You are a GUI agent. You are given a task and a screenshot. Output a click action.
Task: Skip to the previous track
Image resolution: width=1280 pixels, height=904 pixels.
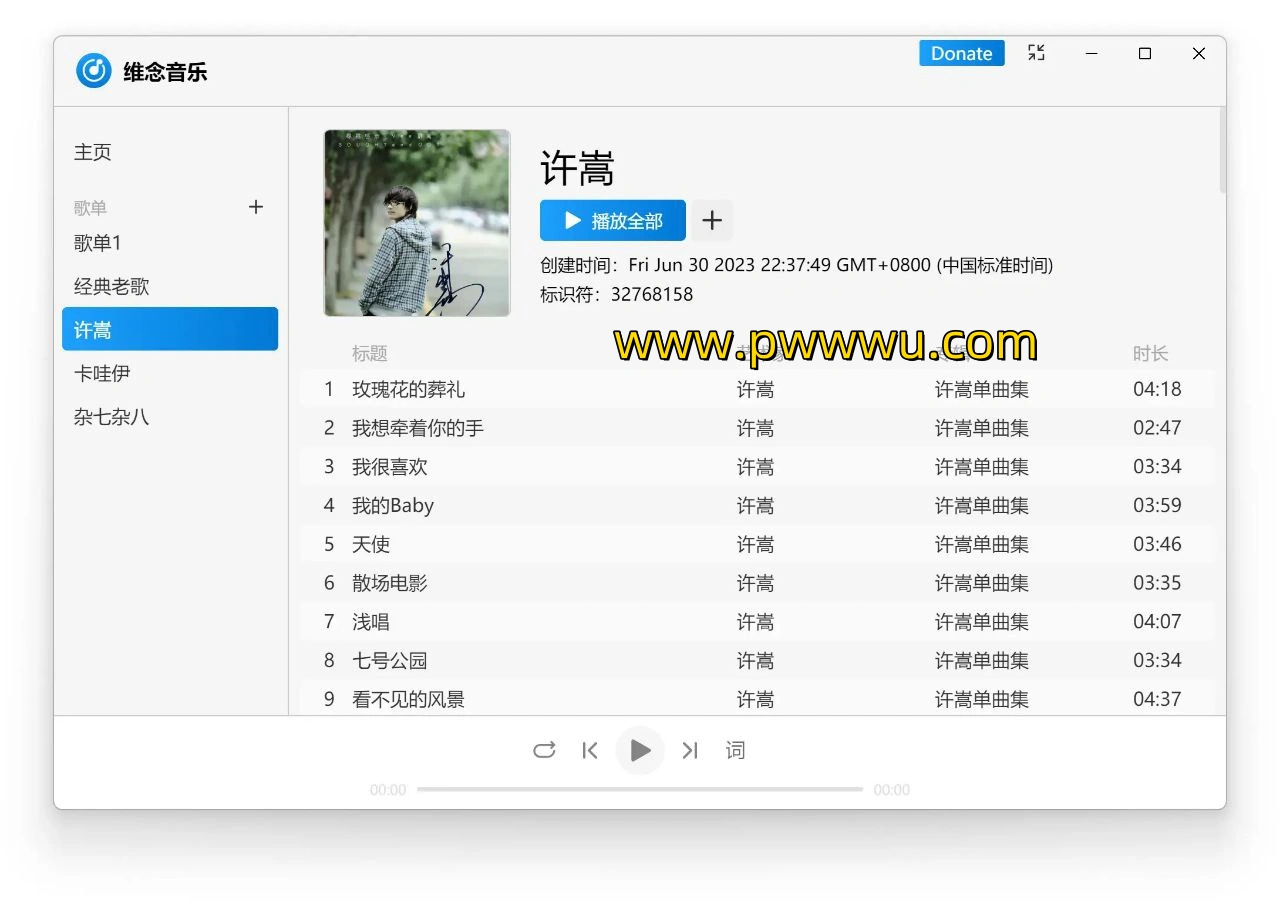pos(590,750)
